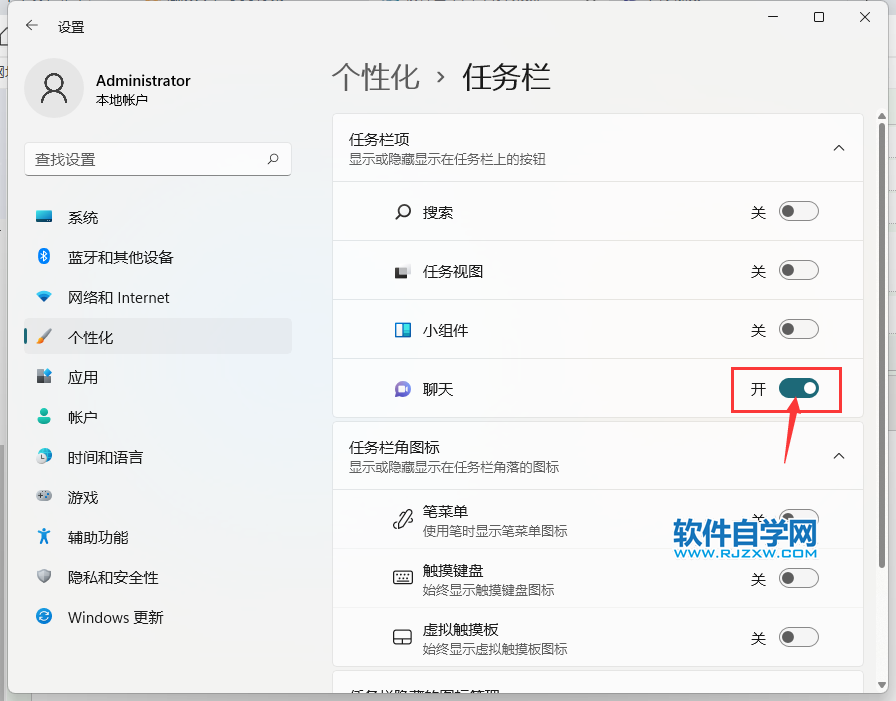Collapse the 任务栏项 section
This screenshot has width=896, height=701.
click(839, 148)
